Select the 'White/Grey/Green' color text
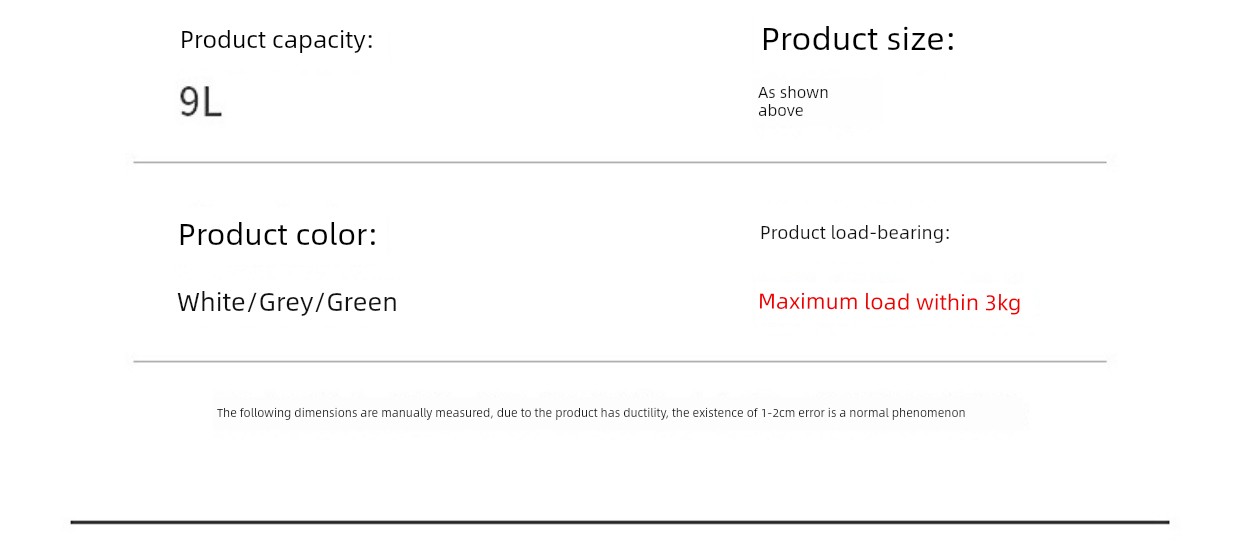Viewport: 1240px width, 560px height. pyautogui.click(x=287, y=302)
